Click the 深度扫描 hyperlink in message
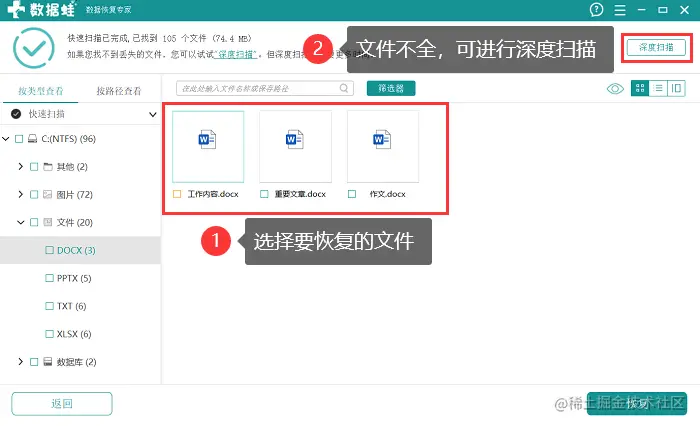This screenshot has width=700, height=426. 235,54
